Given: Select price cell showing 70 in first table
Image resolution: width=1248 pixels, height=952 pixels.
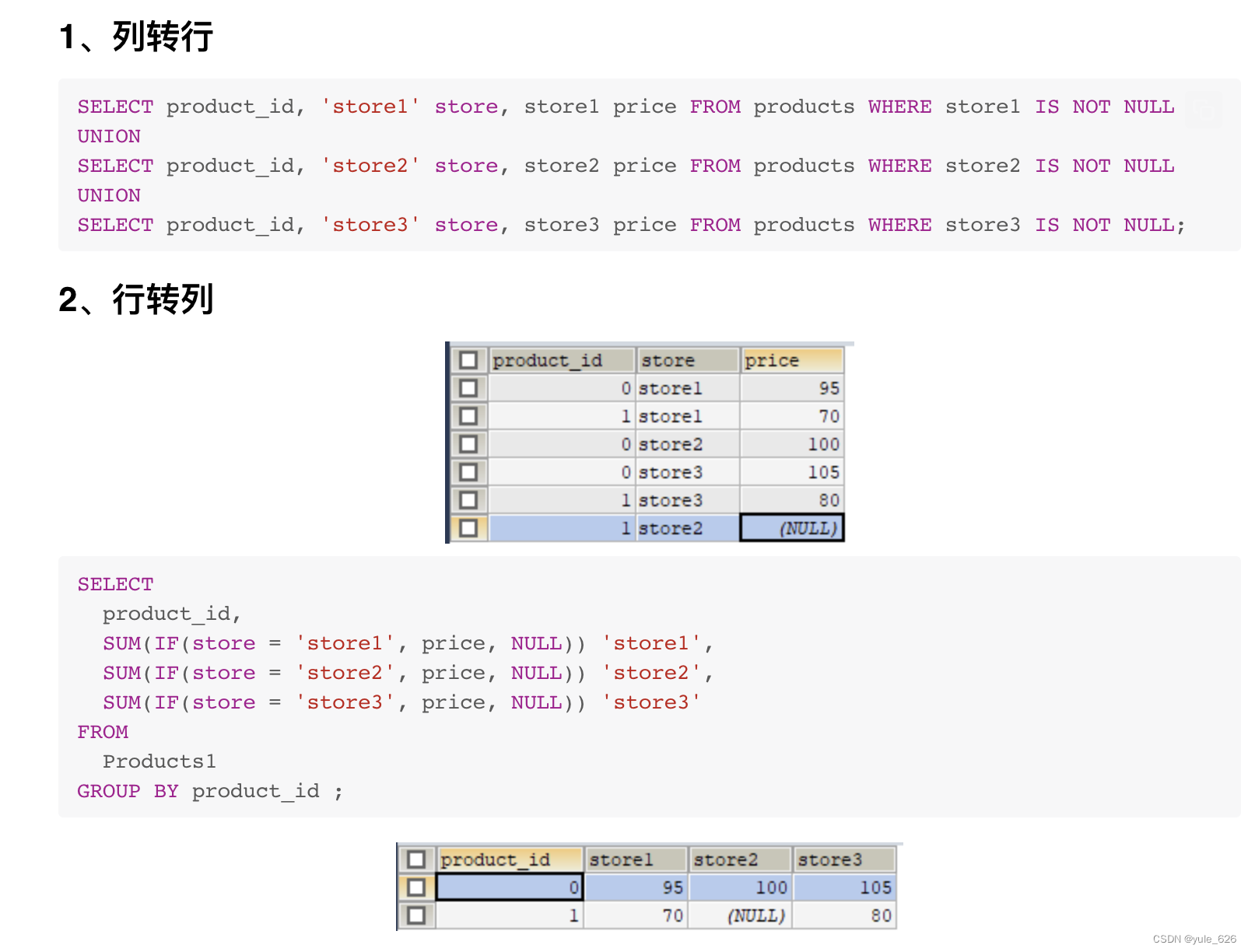Looking at the screenshot, I should tap(792, 416).
